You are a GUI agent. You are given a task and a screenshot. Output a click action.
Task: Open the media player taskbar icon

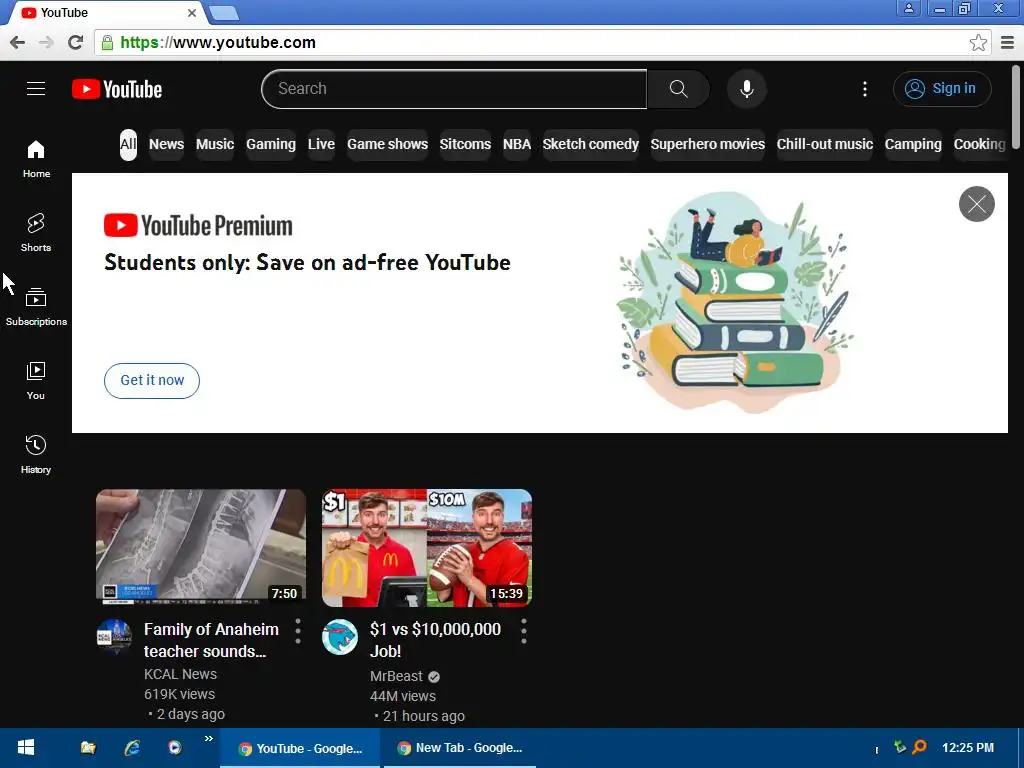click(174, 748)
